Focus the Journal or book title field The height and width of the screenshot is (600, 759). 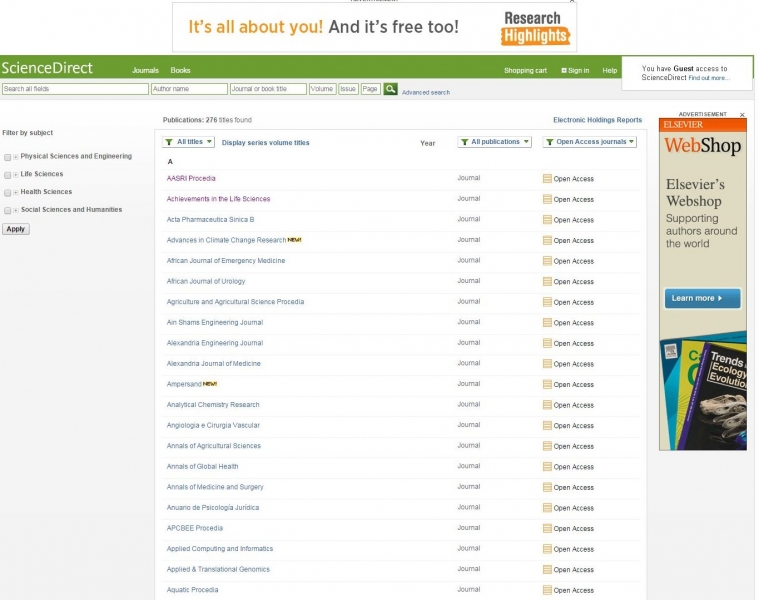pos(268,89)
